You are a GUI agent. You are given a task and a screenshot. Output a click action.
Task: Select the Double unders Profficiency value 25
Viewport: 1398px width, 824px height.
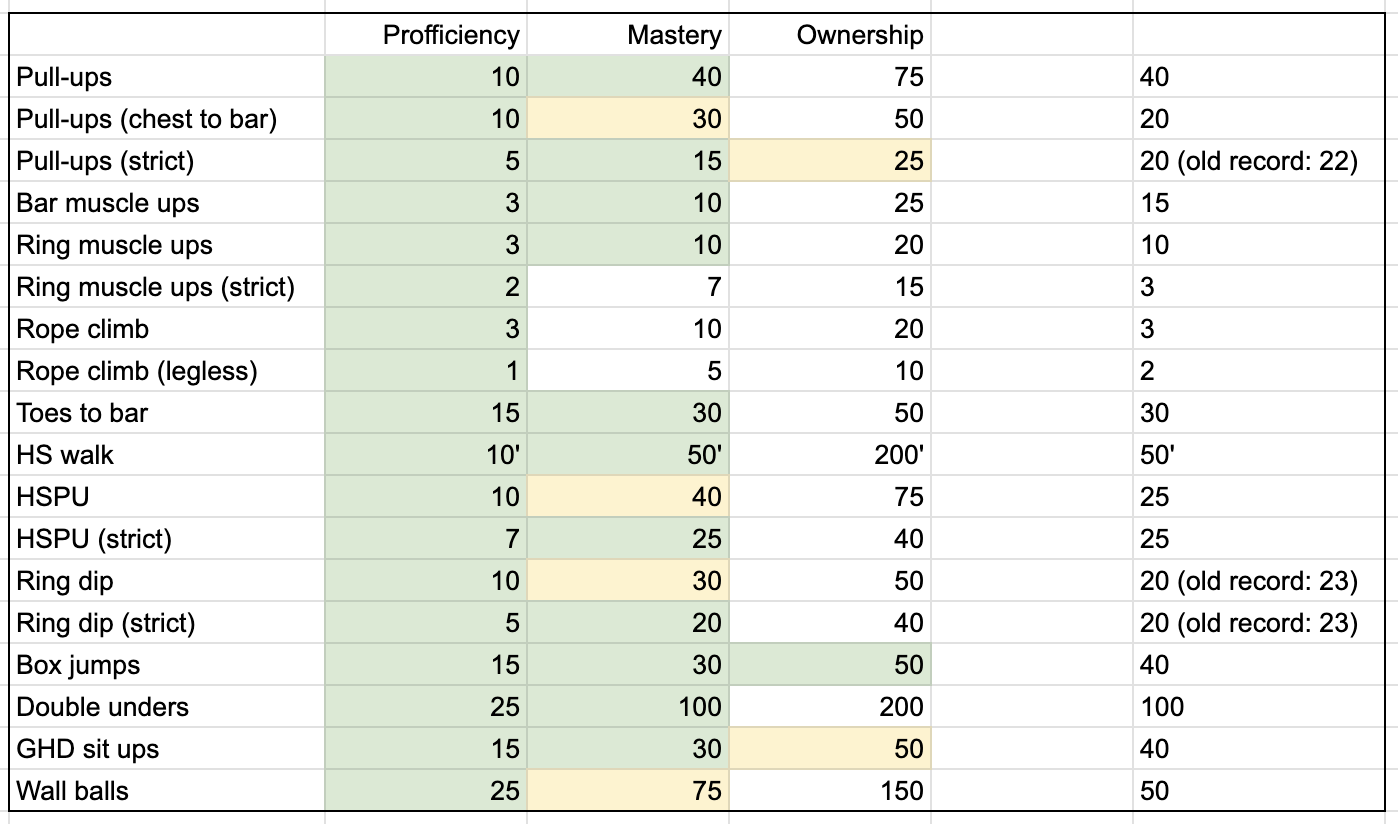504,707
